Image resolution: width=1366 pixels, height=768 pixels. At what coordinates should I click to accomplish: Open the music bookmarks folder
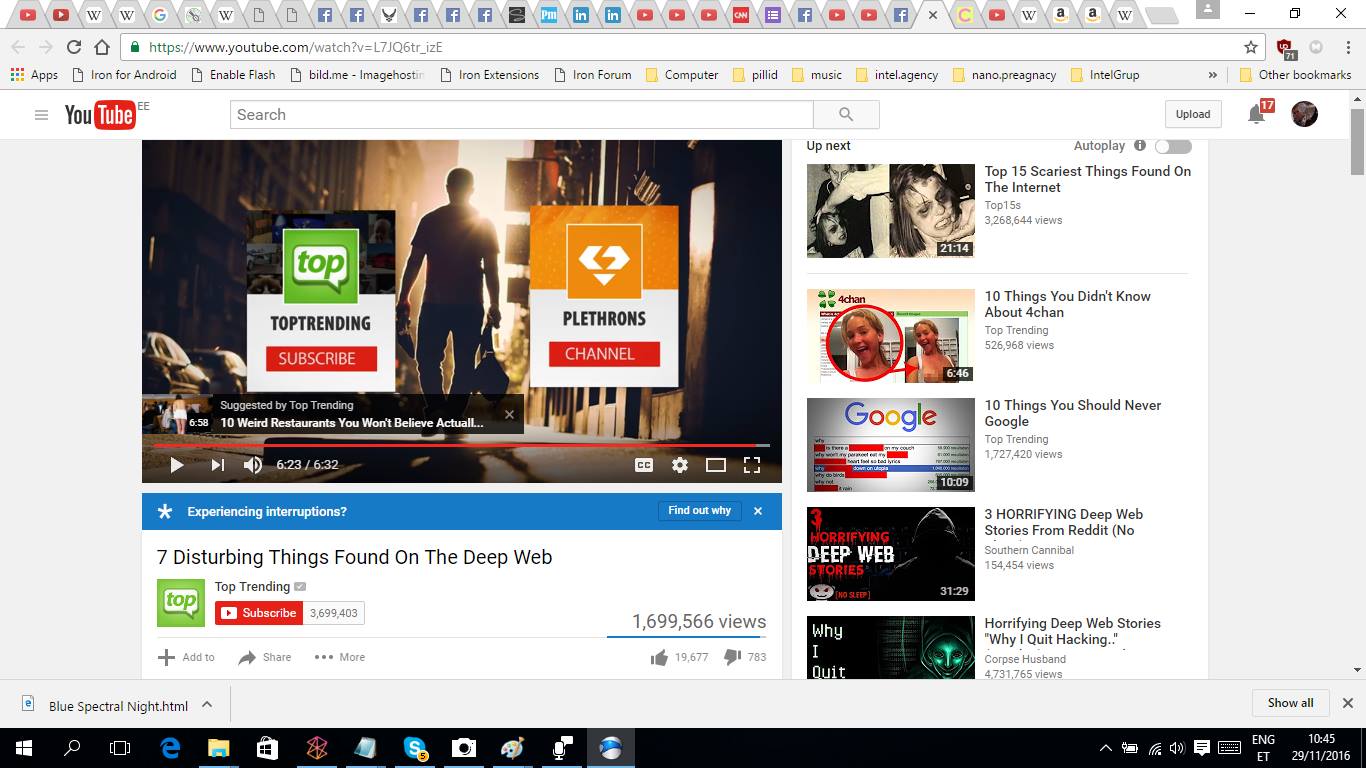816,75
